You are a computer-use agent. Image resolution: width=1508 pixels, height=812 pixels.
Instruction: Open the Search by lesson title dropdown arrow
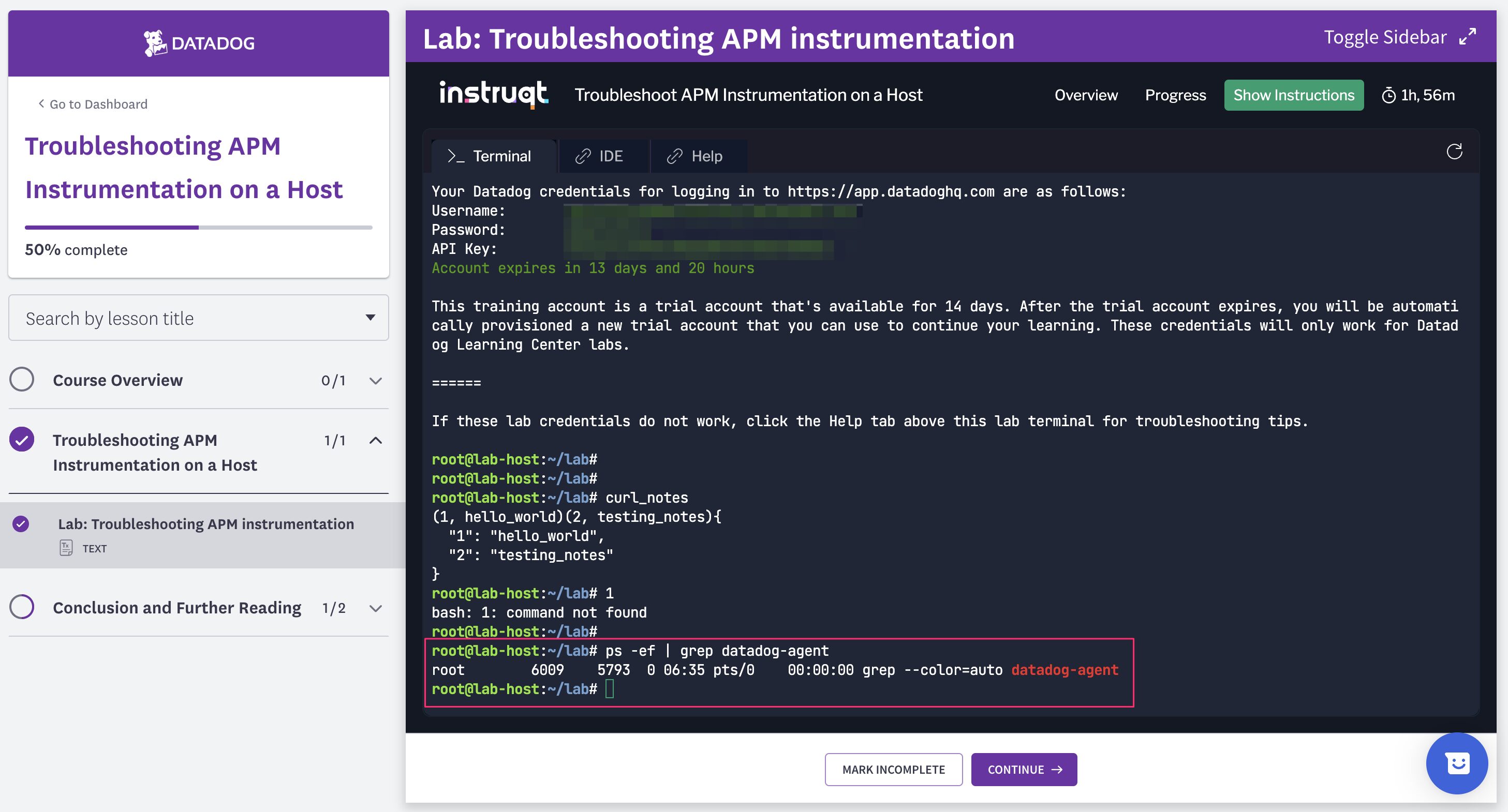pyautogui.click(x=370, y=318)
